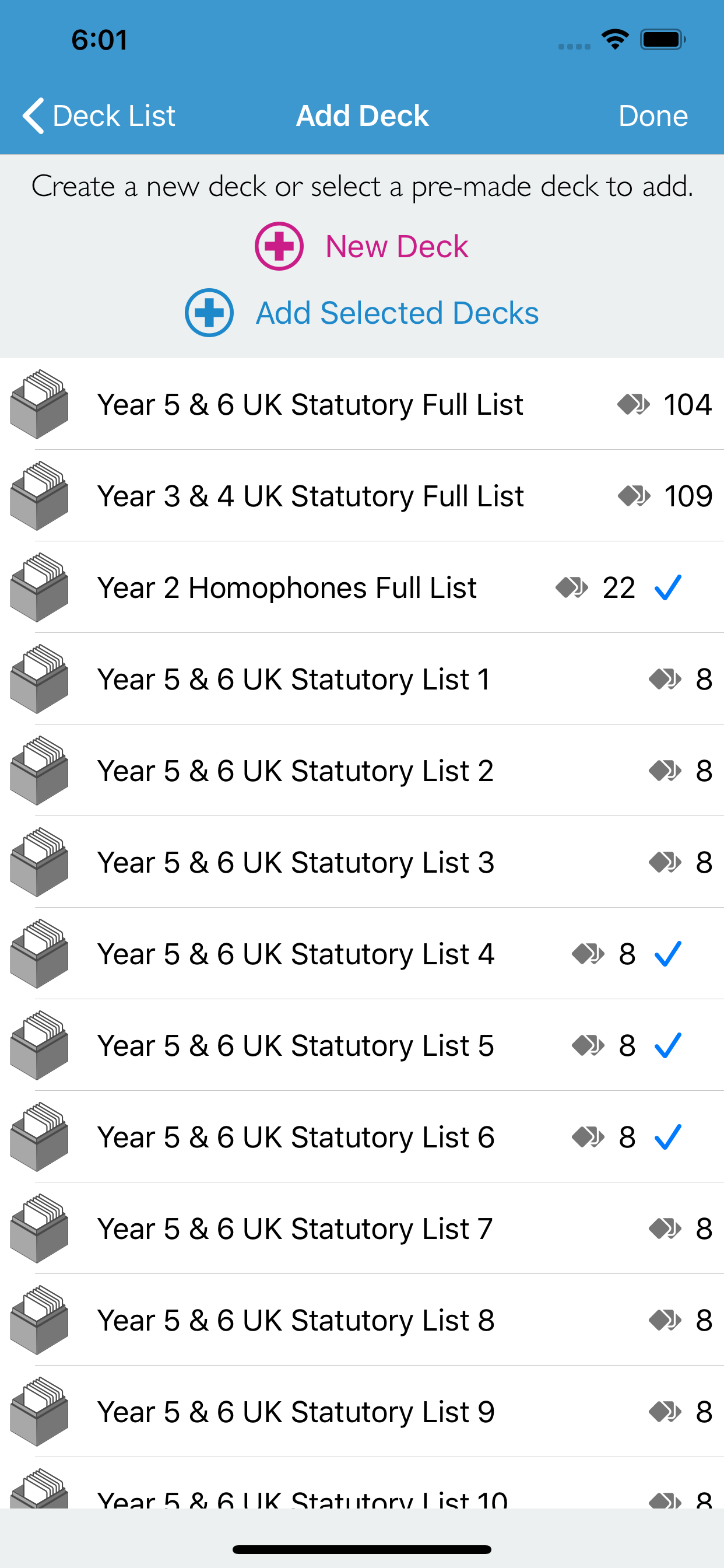The height and width of the screenshot is (1568, 724).
Task: Tap deck box icon for Statutory List 9
Action: coord(39,1411)
